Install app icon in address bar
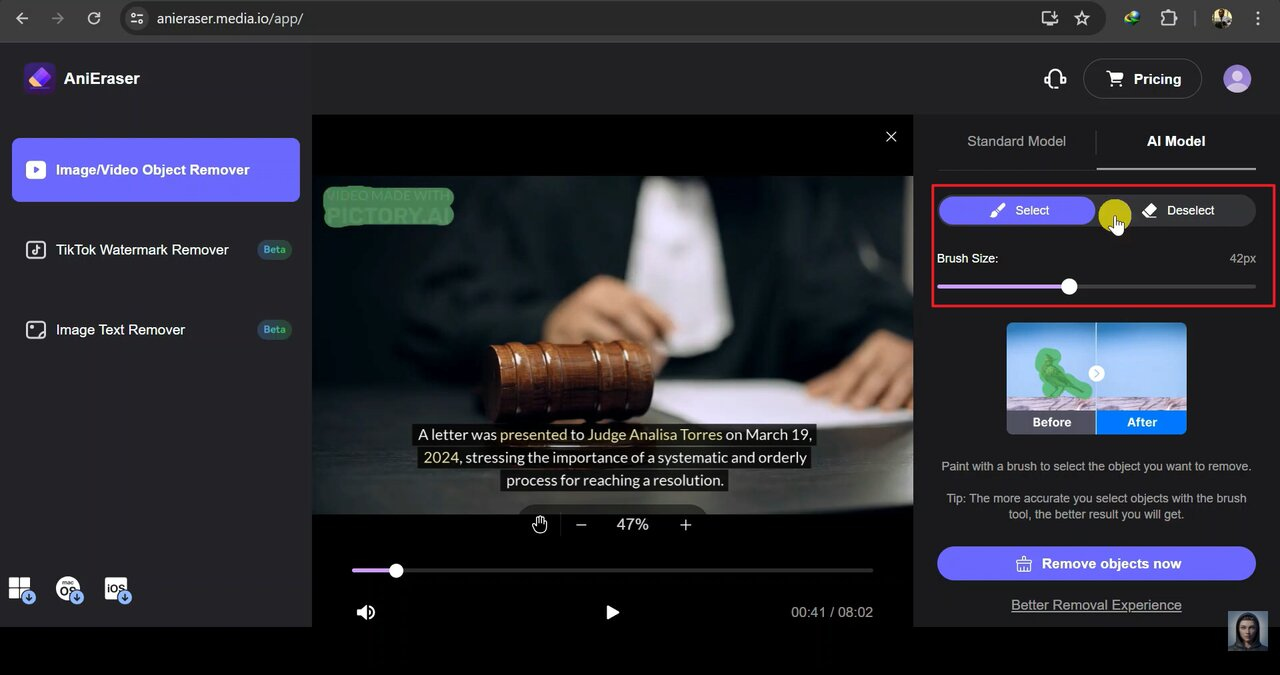 click(1049, 18)
